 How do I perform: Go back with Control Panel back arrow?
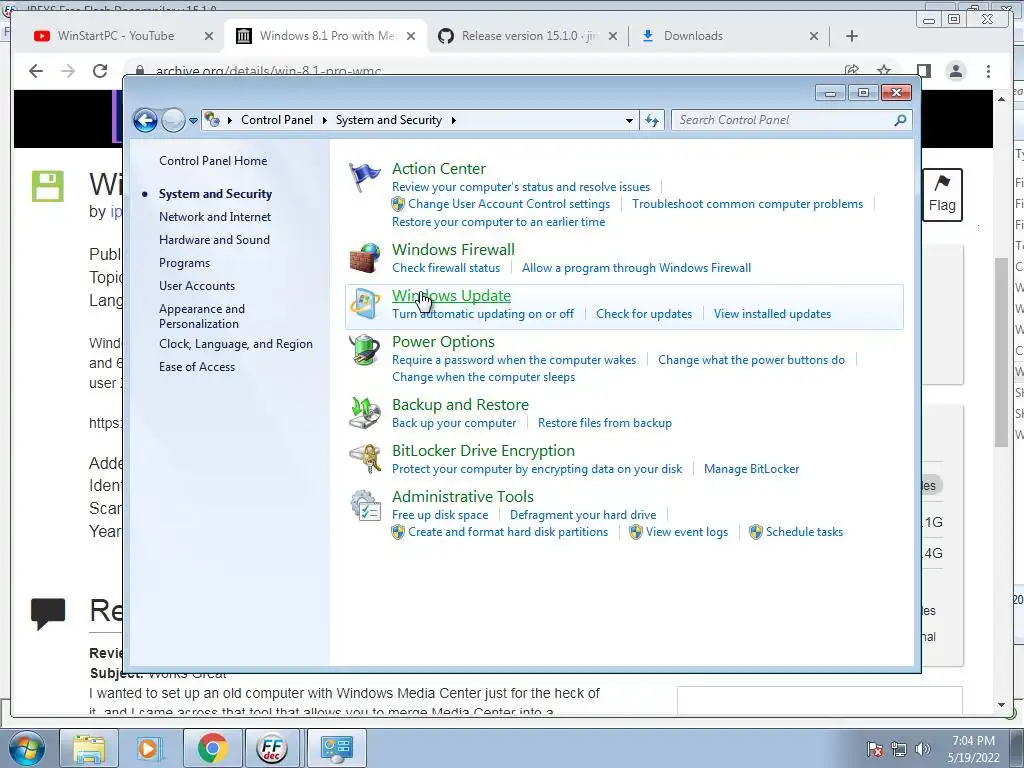pyautogui.click(x=145, y=120)
